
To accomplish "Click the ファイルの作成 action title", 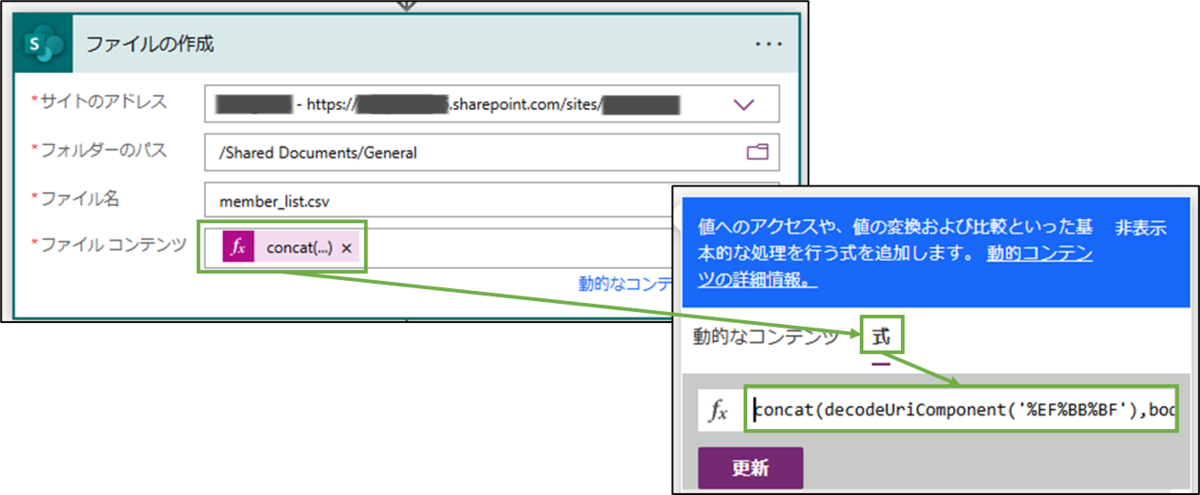I will pos(150,44).
